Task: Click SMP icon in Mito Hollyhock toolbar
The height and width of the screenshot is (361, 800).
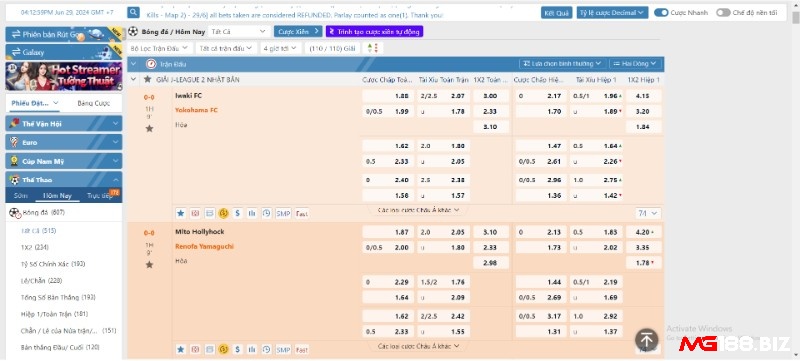Action: click(283, 349)
